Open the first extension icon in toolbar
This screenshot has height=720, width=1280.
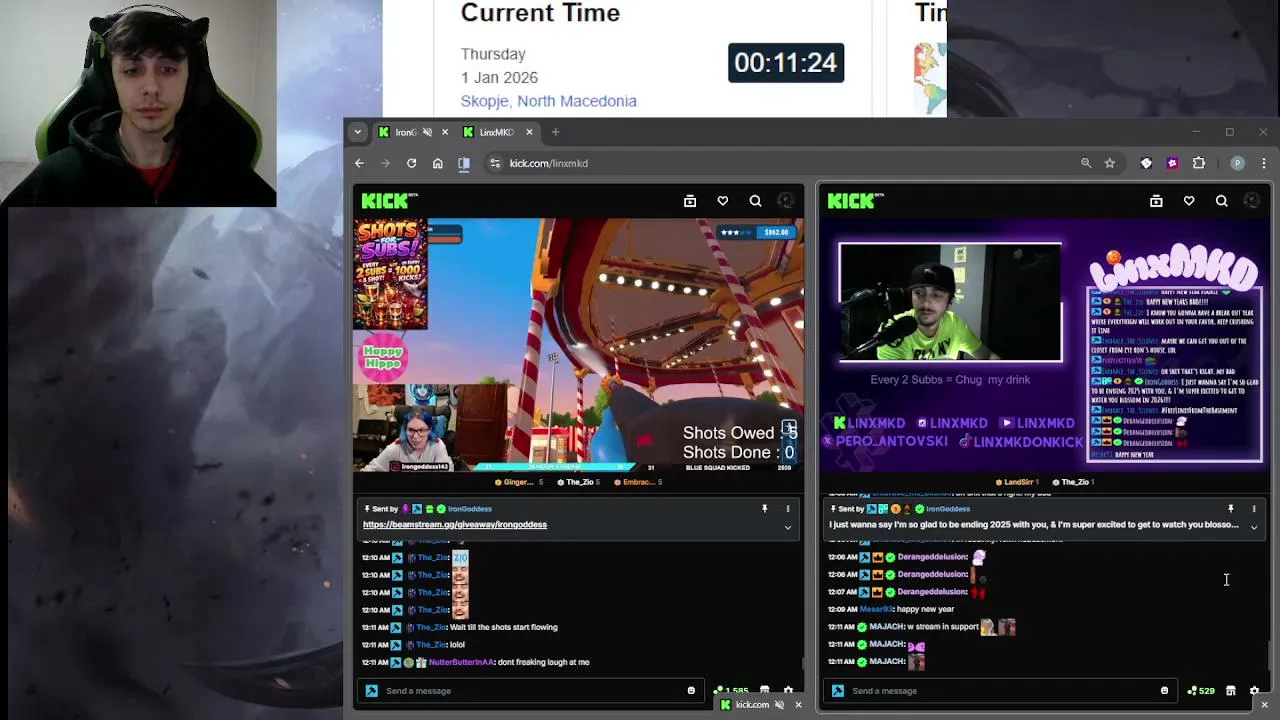tap(1146, 163)
